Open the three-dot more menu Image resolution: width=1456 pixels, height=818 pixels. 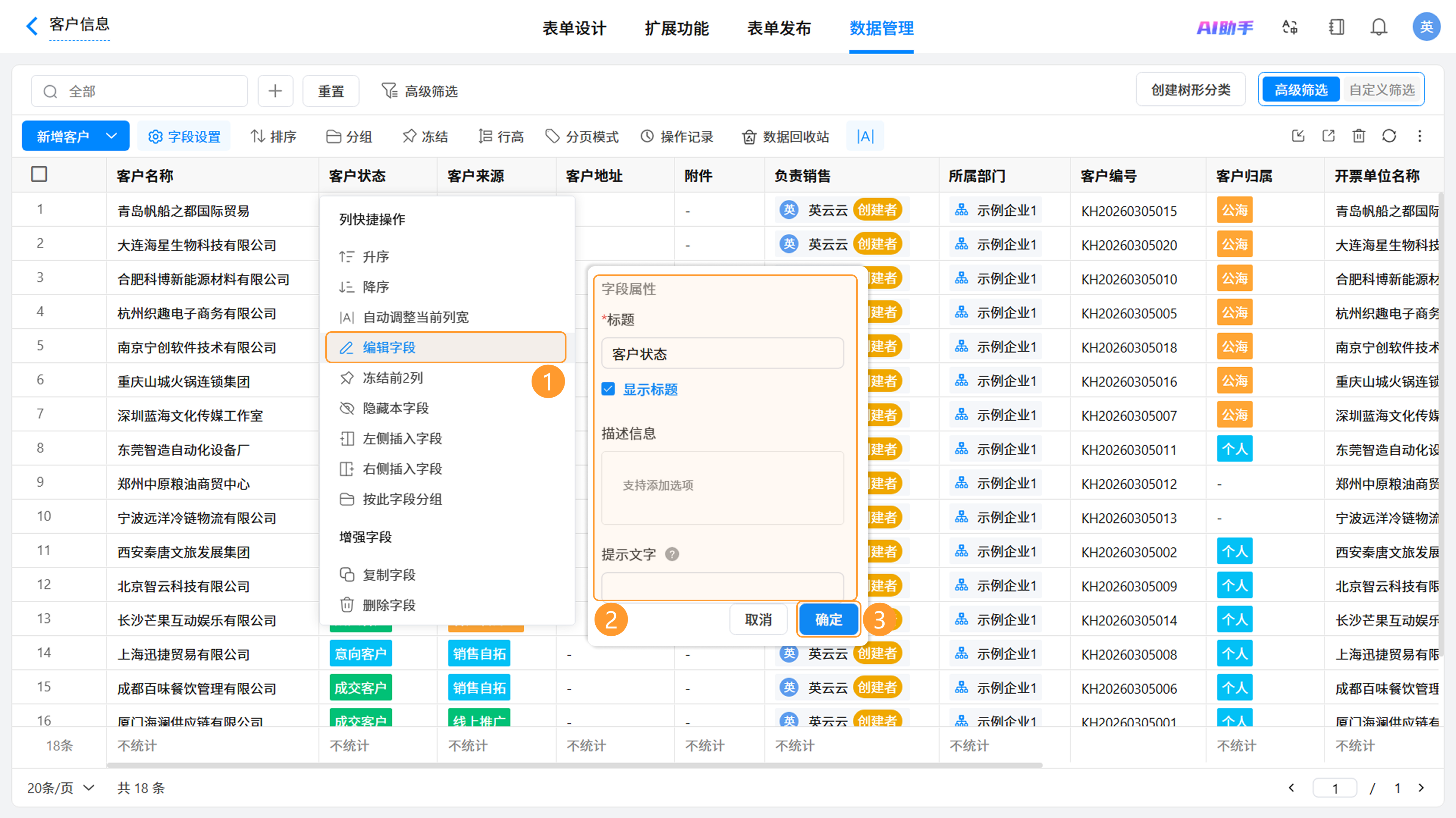click(x=1420, y=136)
